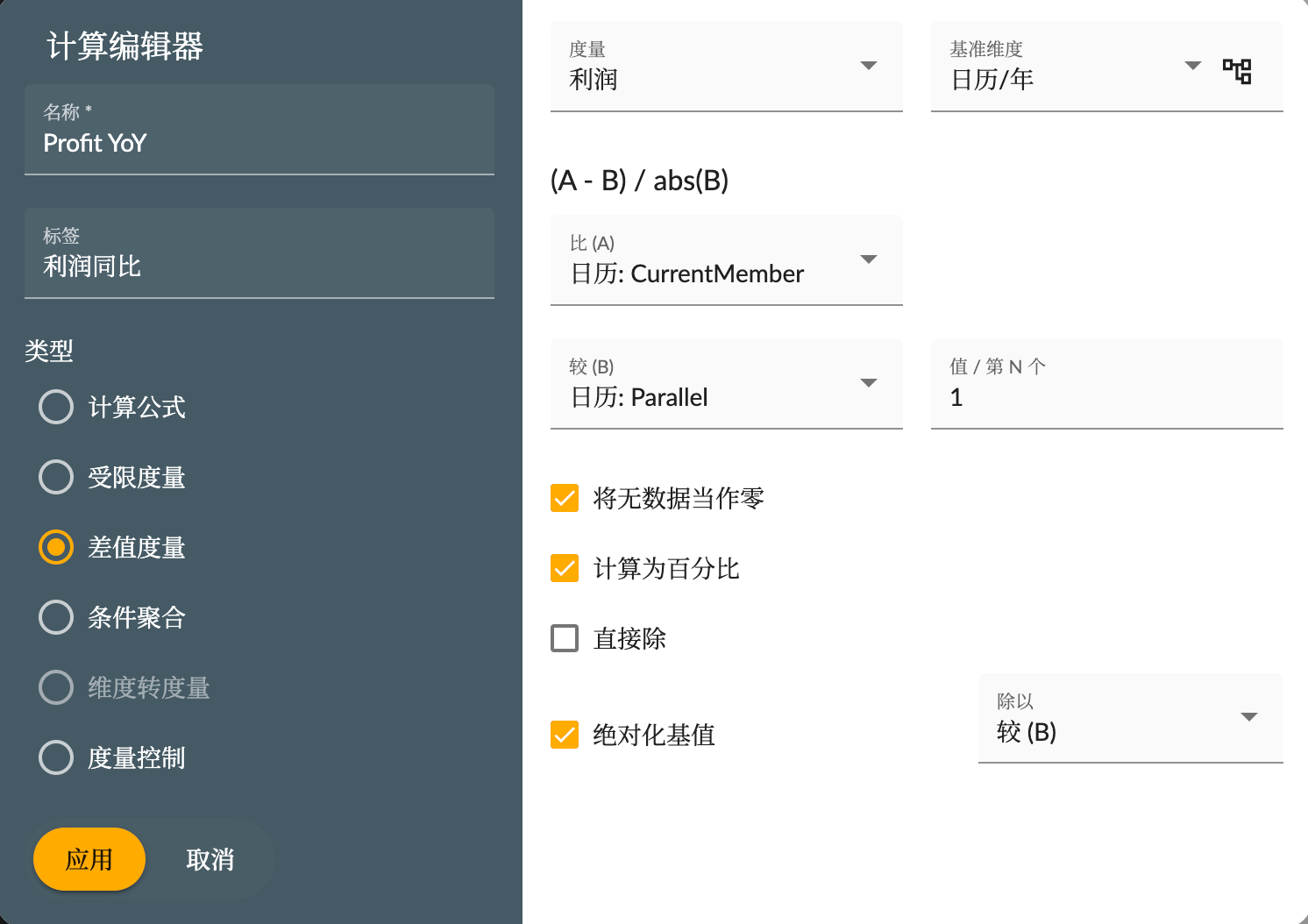This screenshot has height=924, width=1308.
Task: Select the 受限度量 type
Action: [x=55, y=477]
